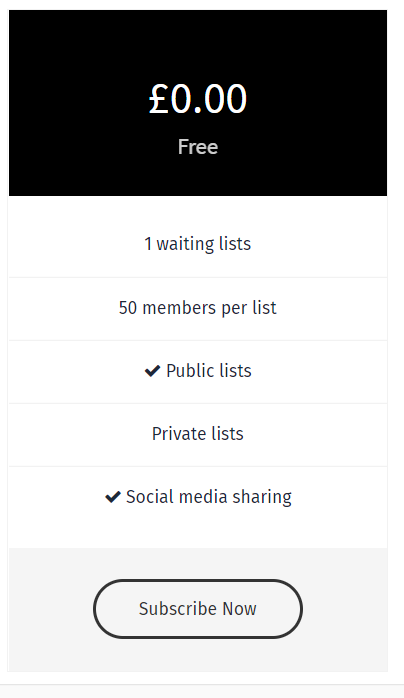This screenshot has height=698, width=404.
Task: Click the Subscribe Now button
Action: tap(198, 609)
